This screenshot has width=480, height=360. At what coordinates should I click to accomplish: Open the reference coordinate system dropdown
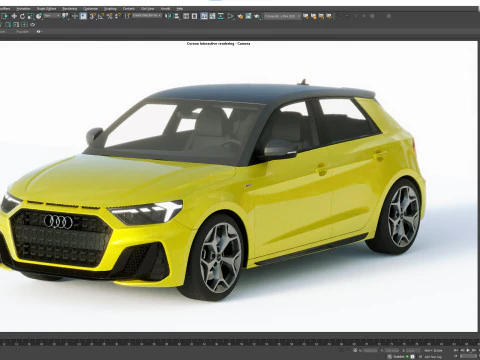click(x=52, y=16)
